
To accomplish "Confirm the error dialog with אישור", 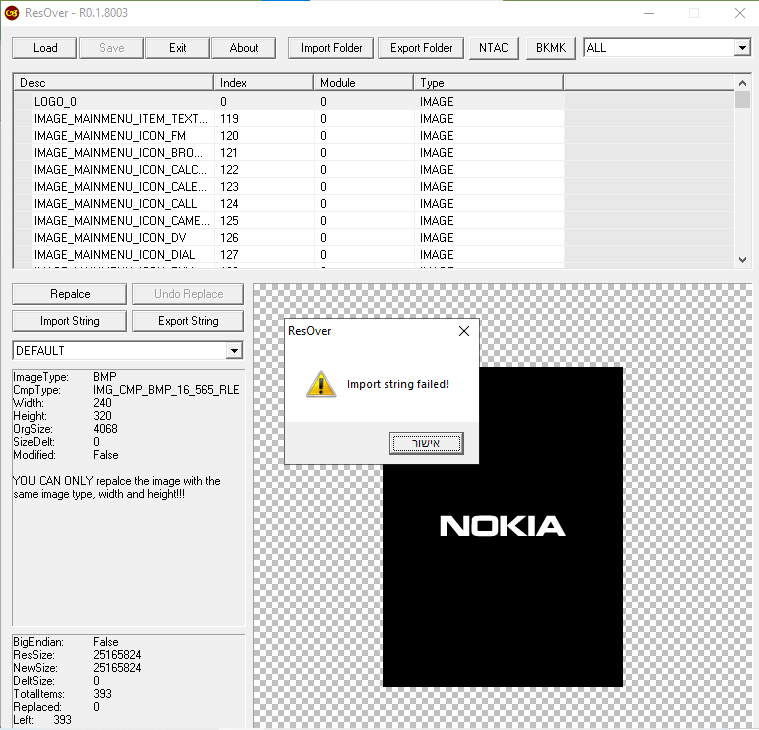I will (x=426, y=443).
